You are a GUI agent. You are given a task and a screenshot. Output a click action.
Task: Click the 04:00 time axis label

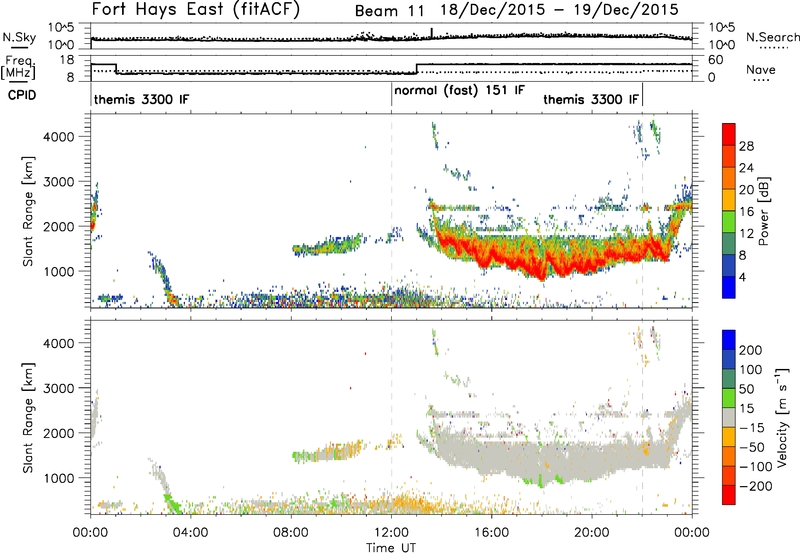tap(190, 533)
